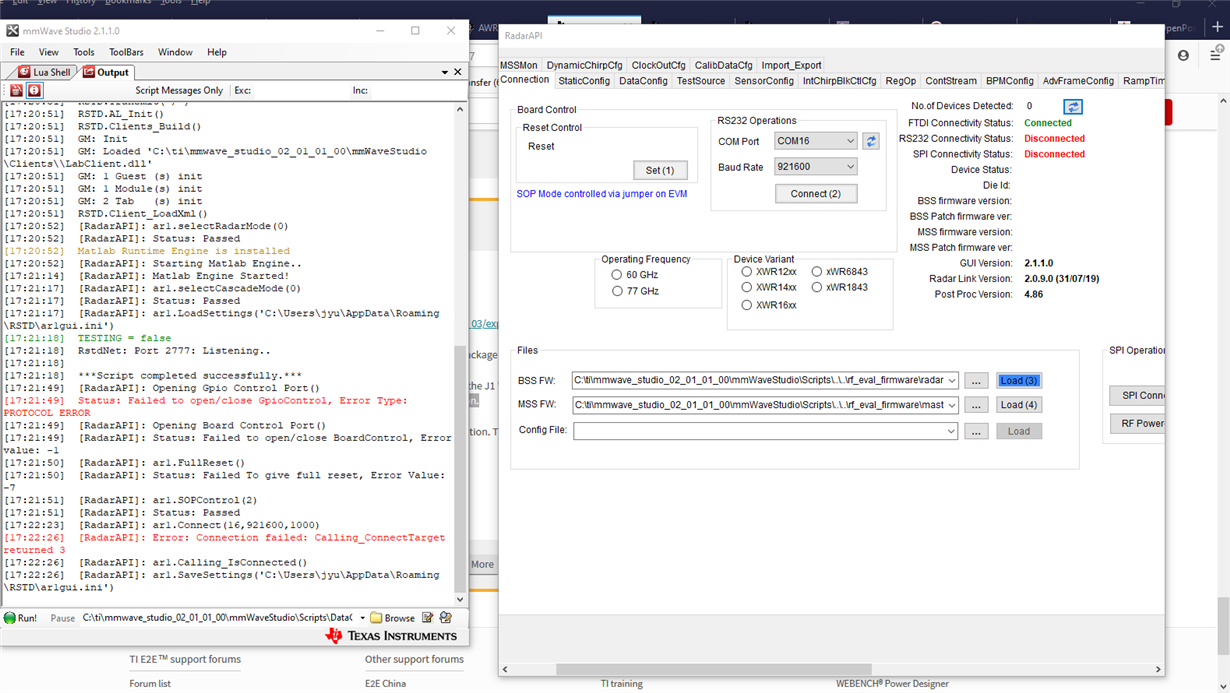
Task: Switch to the TestSource tab
Action: (701, 81)
